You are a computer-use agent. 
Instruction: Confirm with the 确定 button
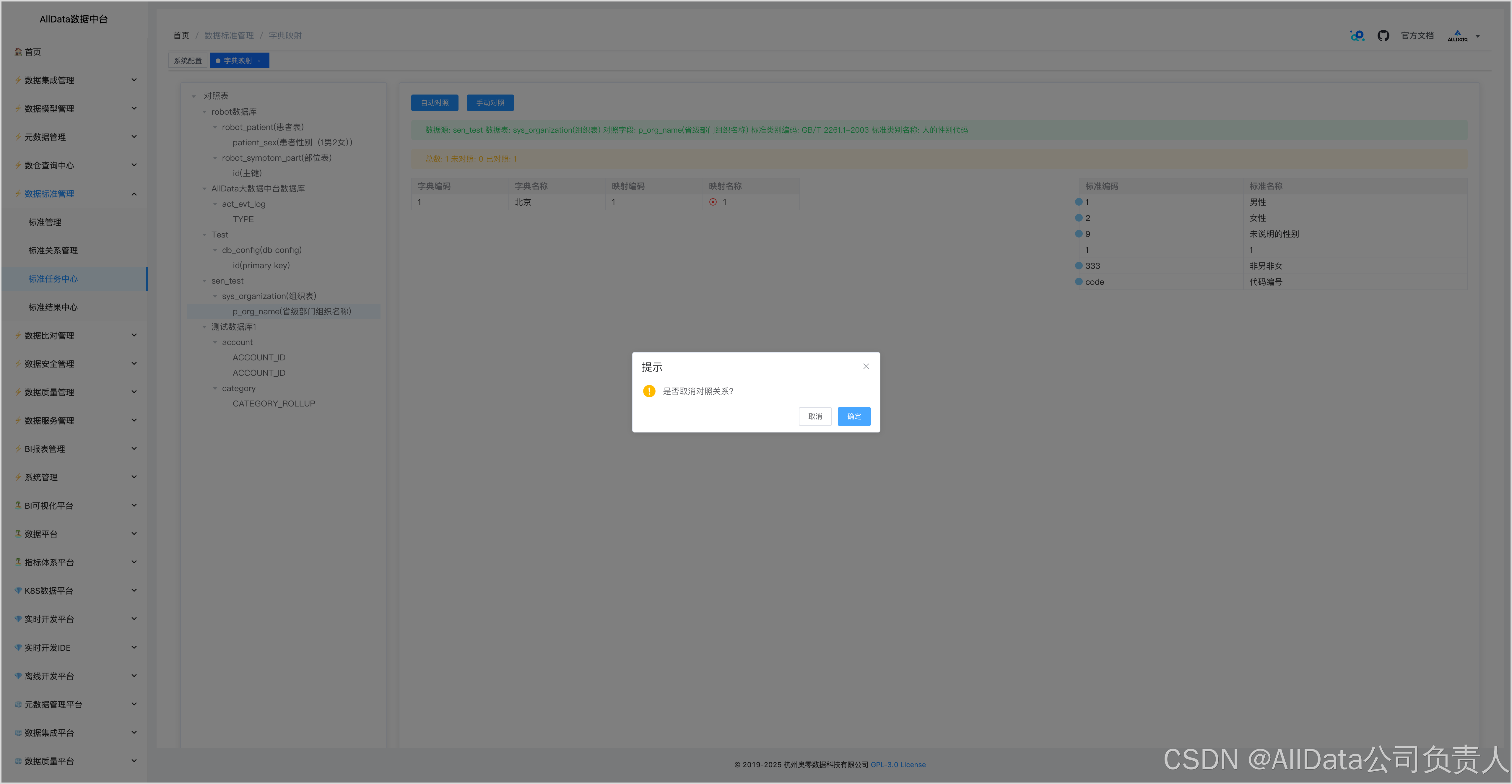(853, 416)
